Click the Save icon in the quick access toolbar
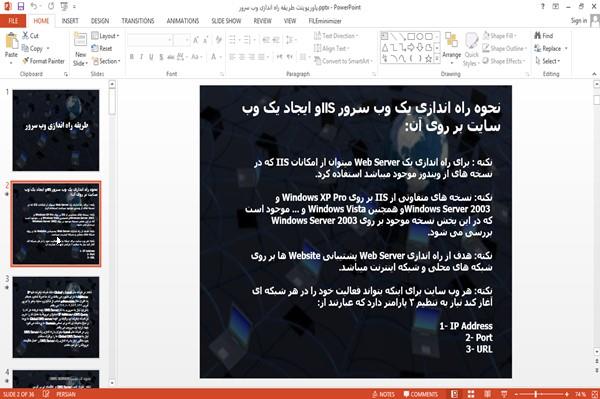 21,6
